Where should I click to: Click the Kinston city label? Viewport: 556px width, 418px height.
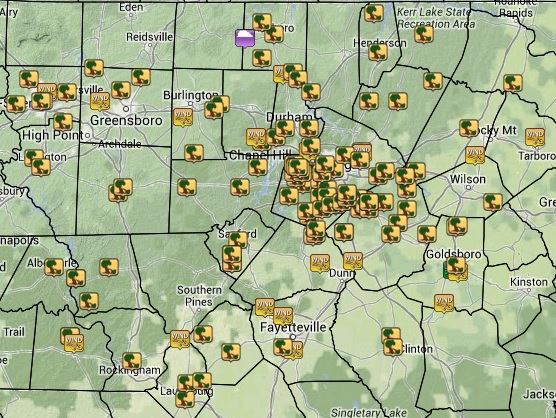click(x=529, y=282)
